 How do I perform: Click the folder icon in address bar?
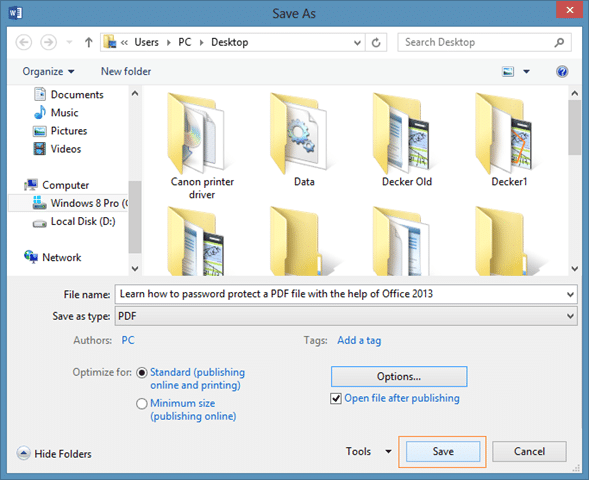pos(110,42)
